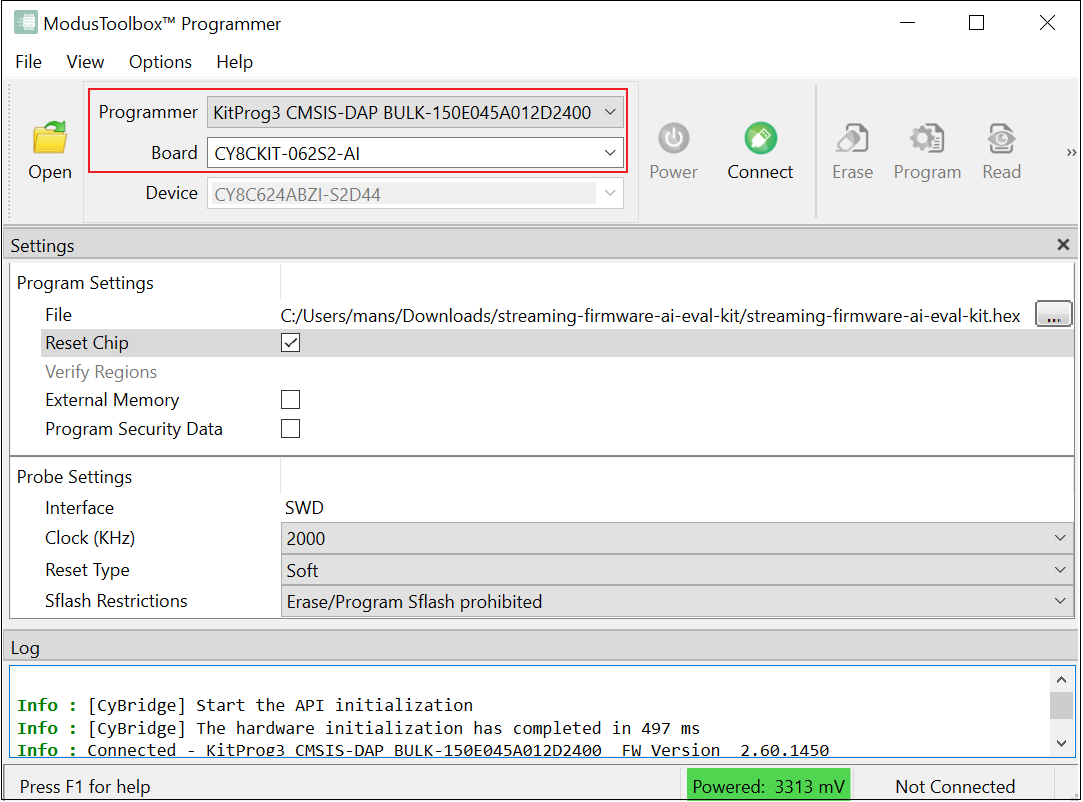Open the File menu
The height and width of the screenshot is (802, 1083).
tap(28, 62)
